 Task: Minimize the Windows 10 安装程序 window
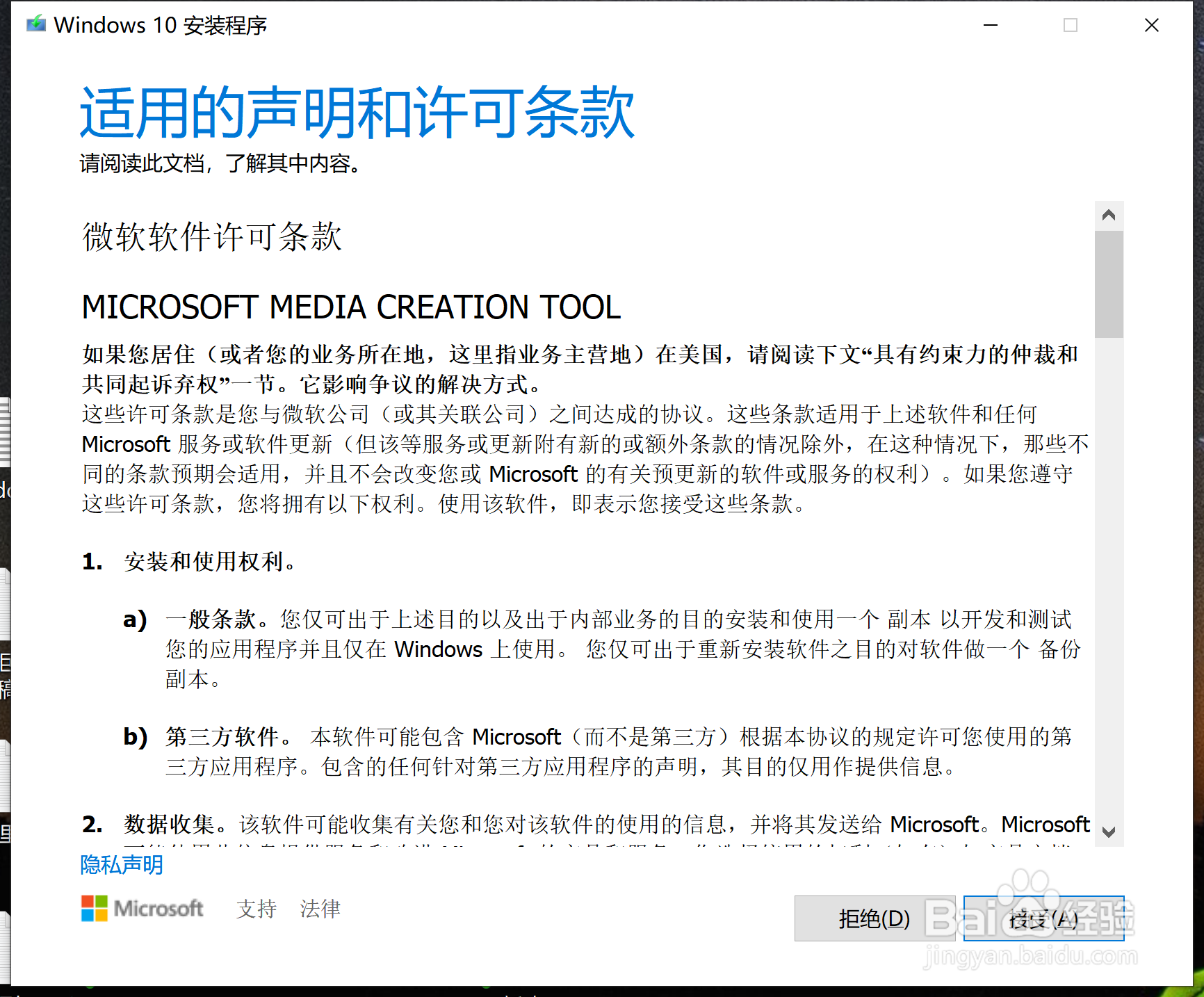990,24
